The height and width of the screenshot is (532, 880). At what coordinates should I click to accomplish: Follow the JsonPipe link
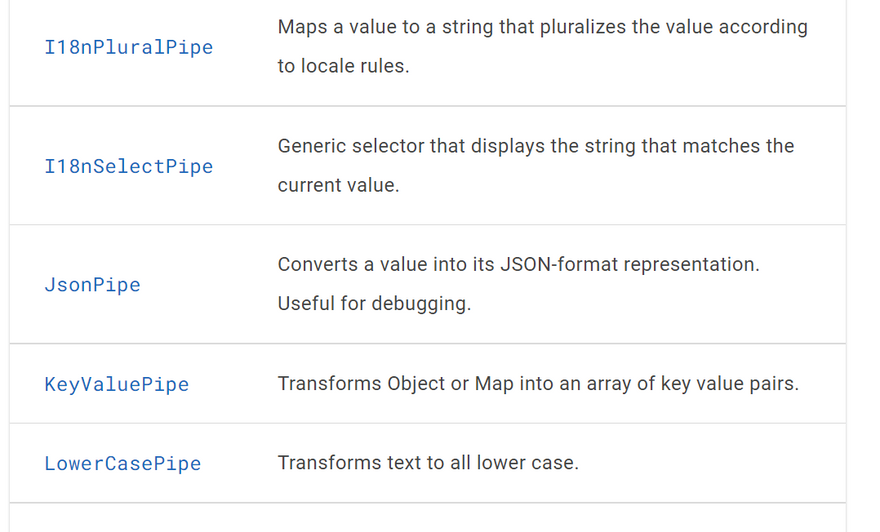pyautogui.click(x=92, y=285)
